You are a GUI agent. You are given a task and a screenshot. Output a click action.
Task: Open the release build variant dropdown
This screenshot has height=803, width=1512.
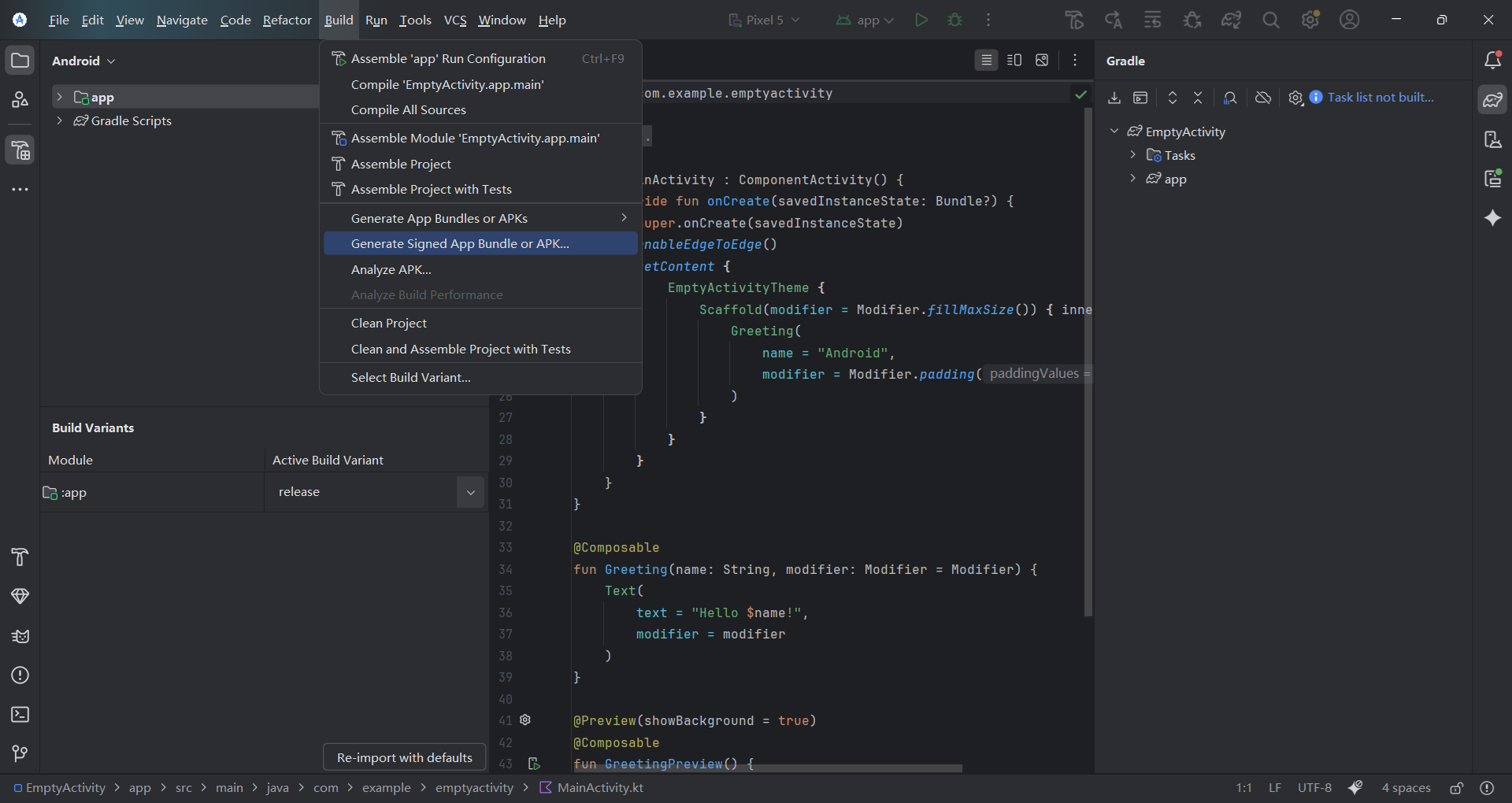pyautogui.click(x=469, y=492)
